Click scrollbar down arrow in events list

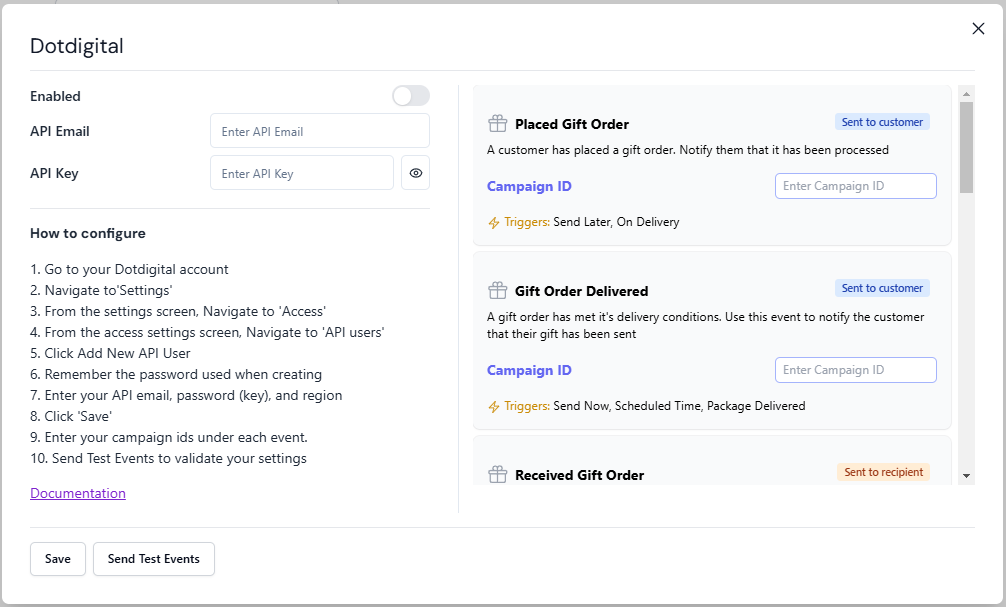966,475
